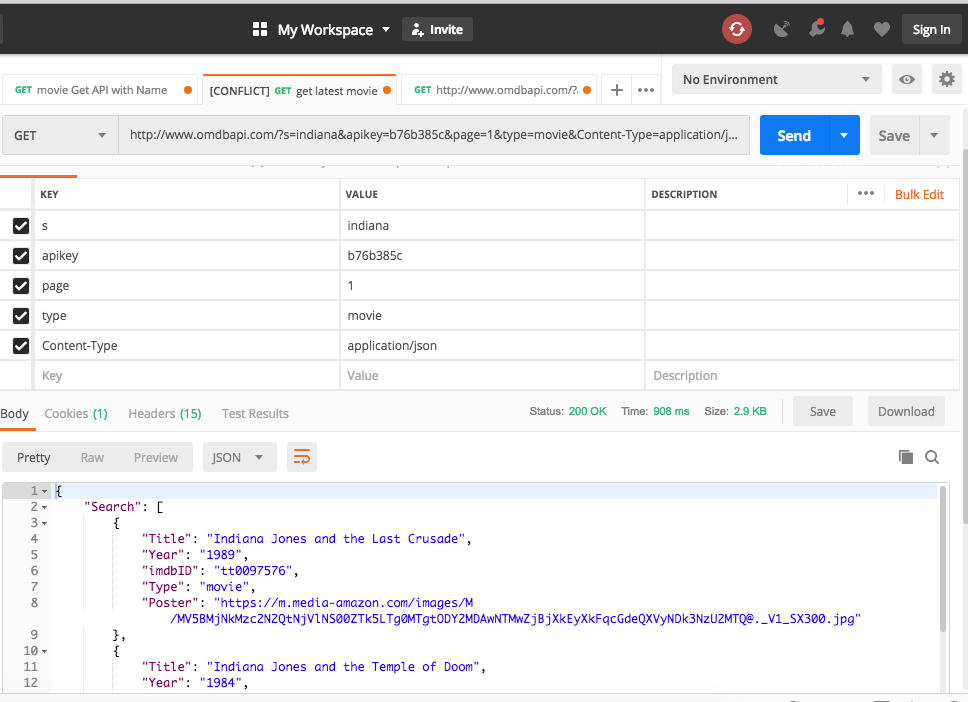Click the Sign In button
The height and width of the screenshot is (702, 968).
point(931,29)
